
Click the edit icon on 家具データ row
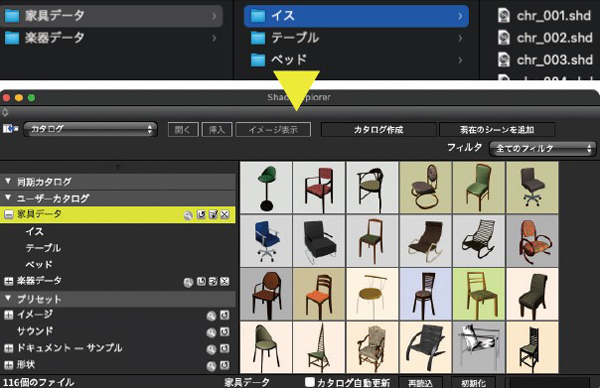click(x=213, y=215)
